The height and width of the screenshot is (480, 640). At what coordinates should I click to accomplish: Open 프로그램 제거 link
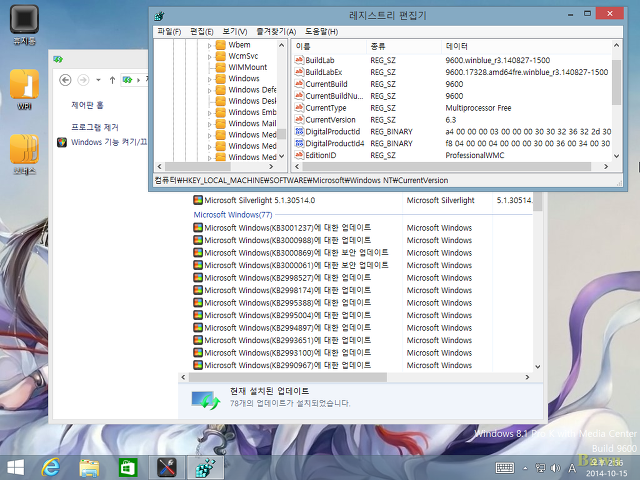point(95,127)
